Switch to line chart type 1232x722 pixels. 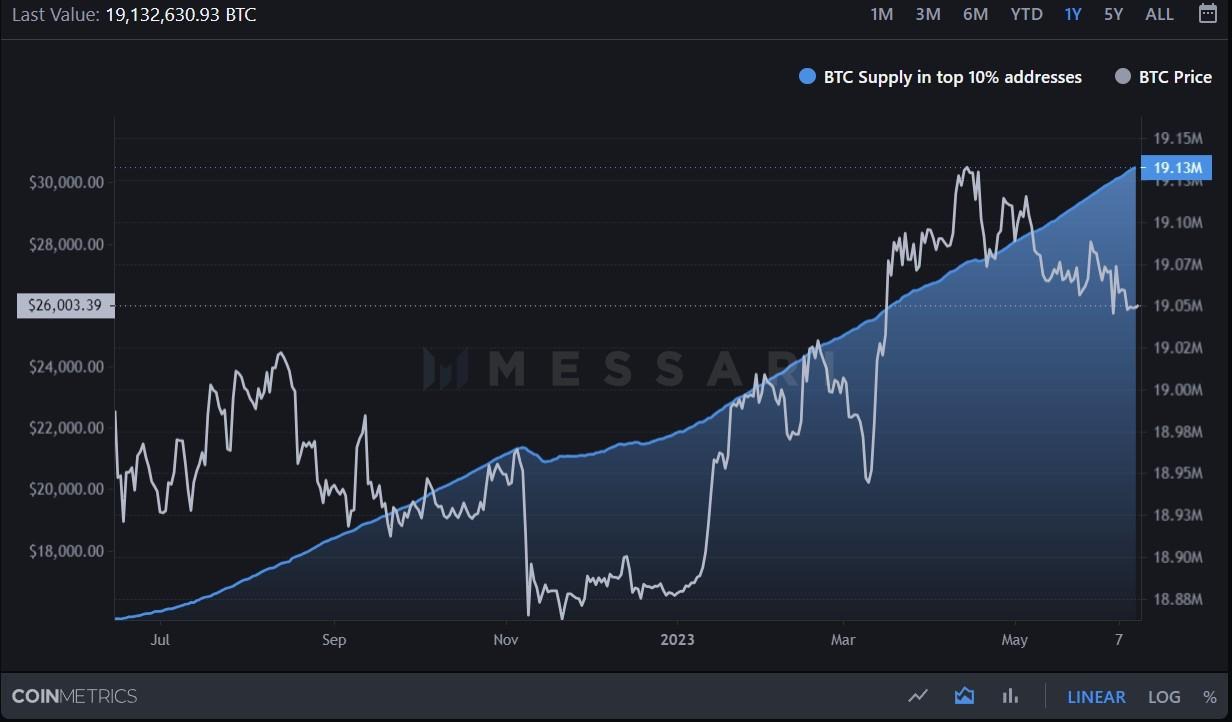click(x=918, y=696)
